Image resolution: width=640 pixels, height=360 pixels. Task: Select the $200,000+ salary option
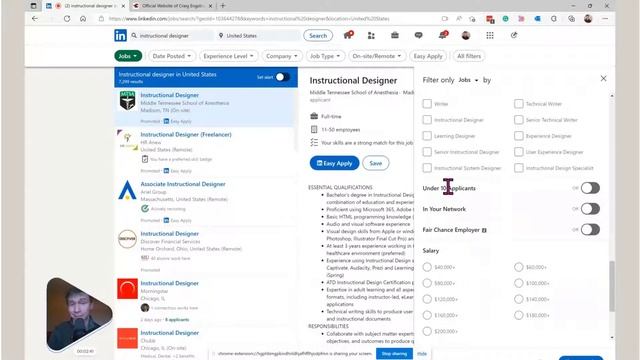(x=427, y=331)
